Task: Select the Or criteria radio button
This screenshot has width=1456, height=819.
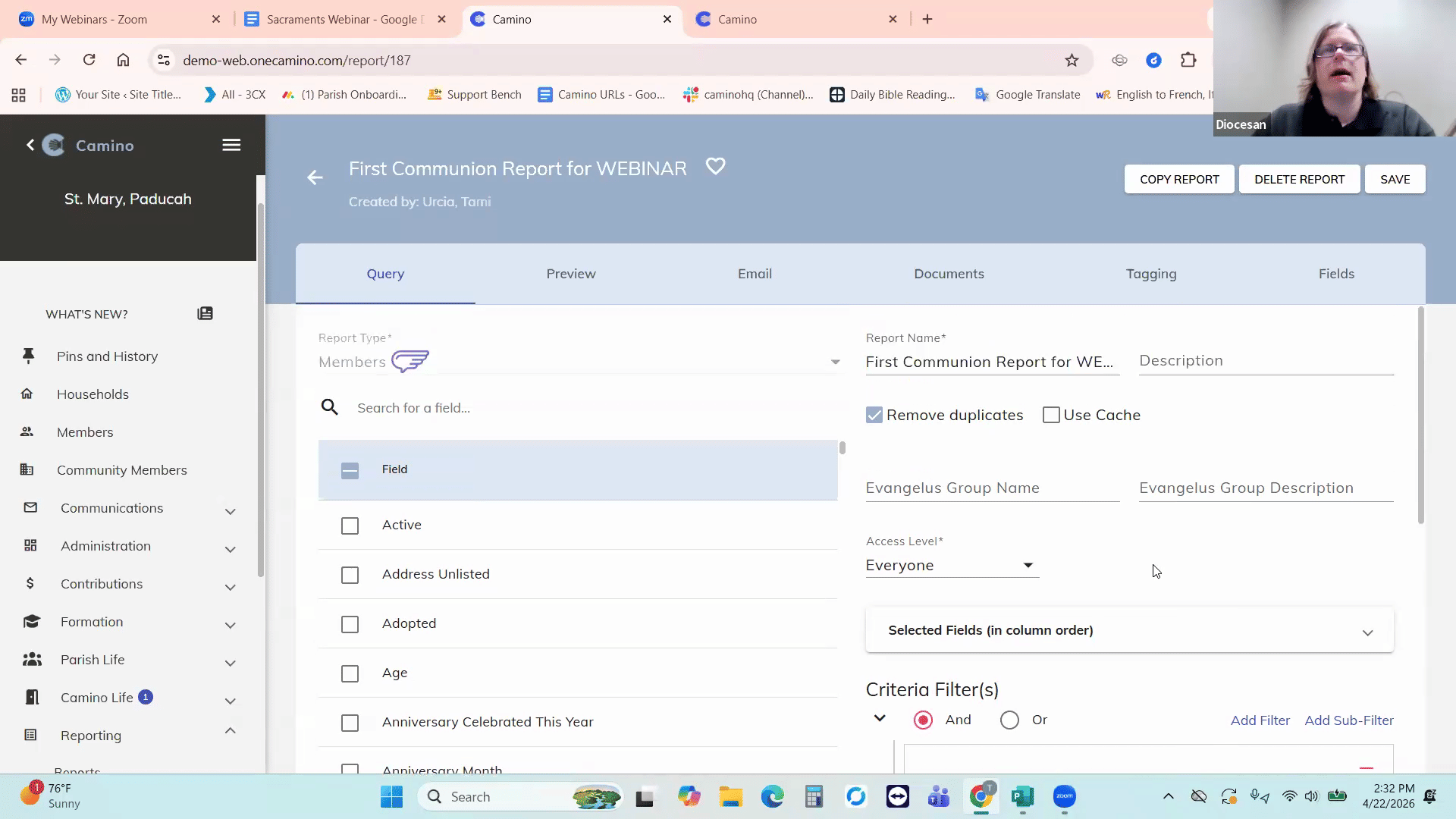Action: tap(1009, 720)
